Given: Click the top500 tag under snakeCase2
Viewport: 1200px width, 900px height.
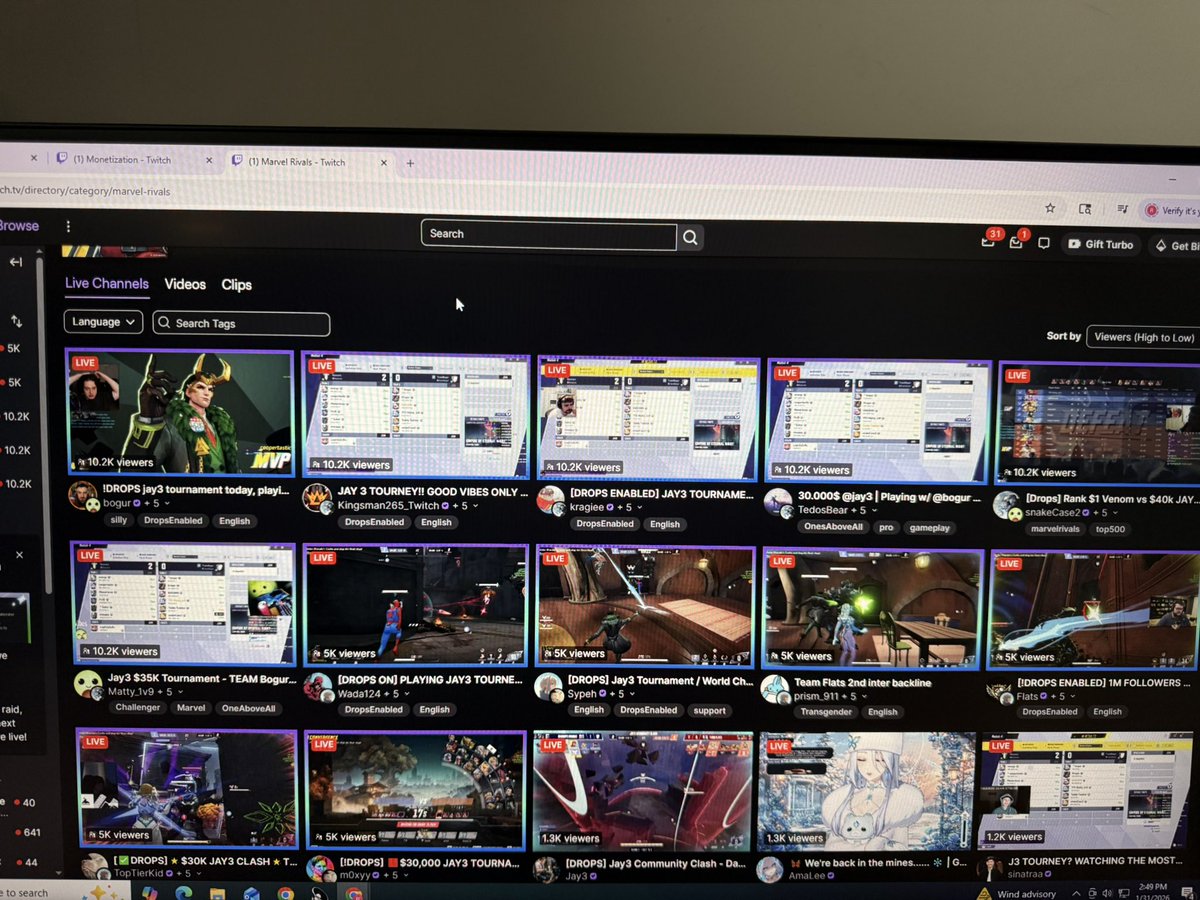Looking at the screenshot, I should (1110, 530).
